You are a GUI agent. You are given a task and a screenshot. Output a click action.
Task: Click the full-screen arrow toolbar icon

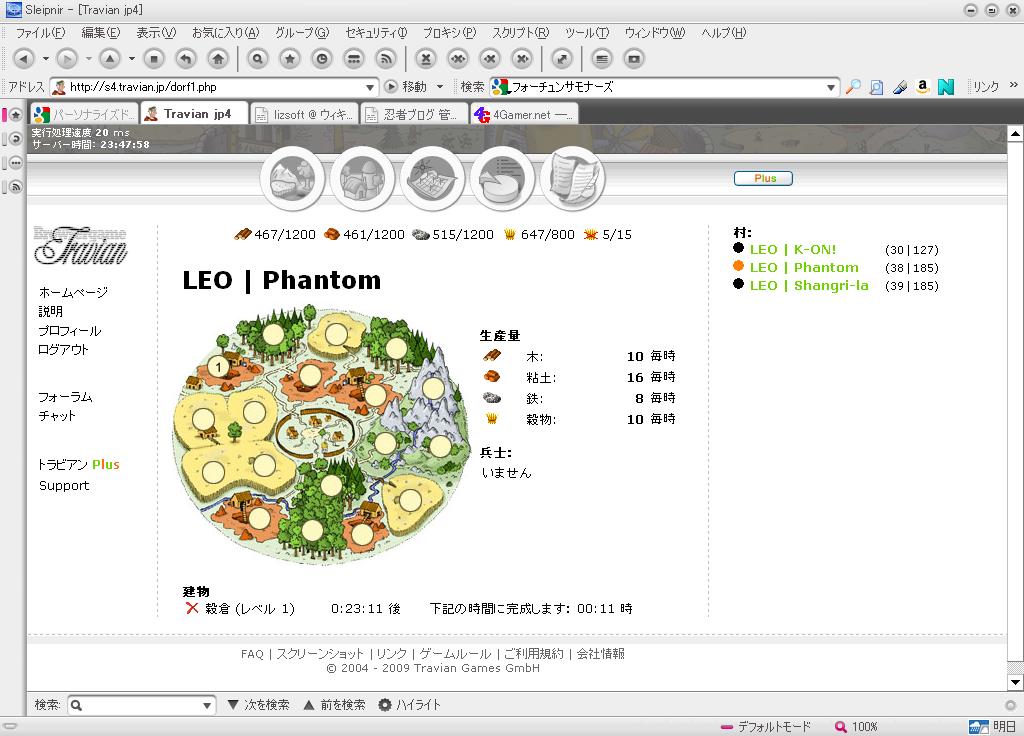click(x=562, y=59)
